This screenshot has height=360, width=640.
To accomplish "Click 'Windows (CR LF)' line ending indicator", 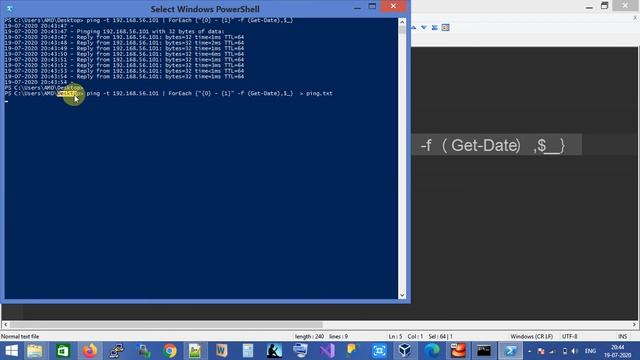I will pyautogui.click(x=531, y=337).
